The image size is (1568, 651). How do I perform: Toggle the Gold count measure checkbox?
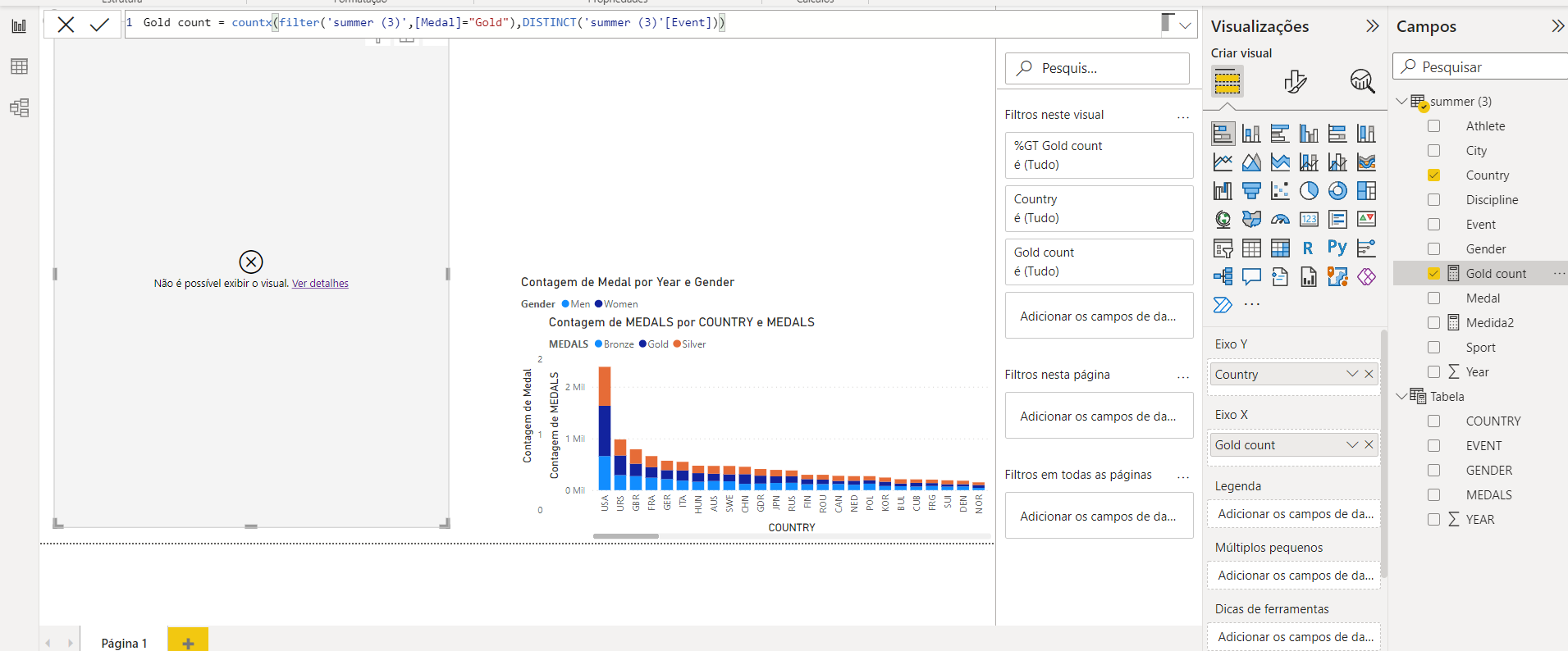click(1433, 274)
